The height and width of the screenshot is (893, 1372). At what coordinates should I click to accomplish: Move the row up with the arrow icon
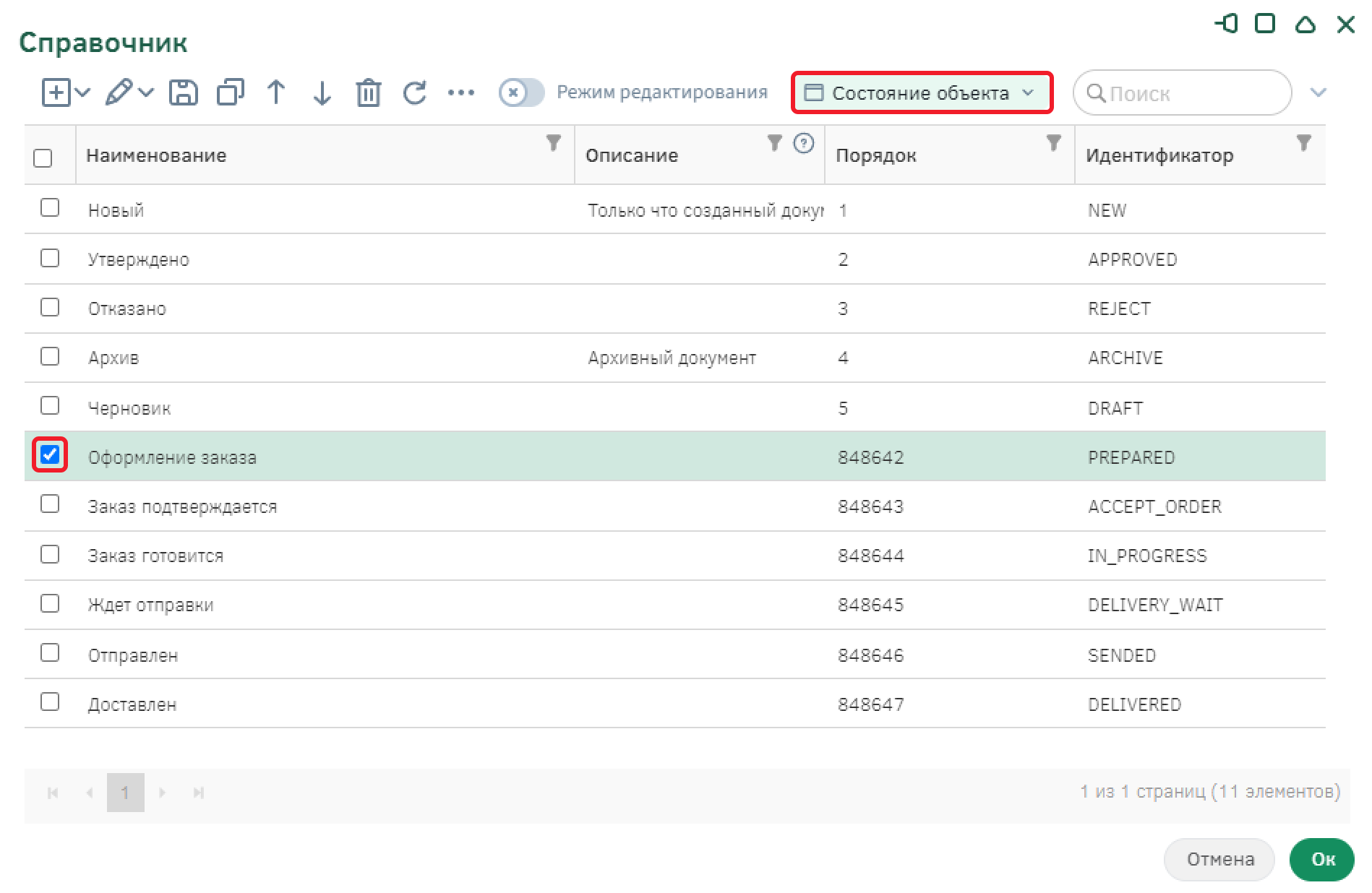point(276,93)
